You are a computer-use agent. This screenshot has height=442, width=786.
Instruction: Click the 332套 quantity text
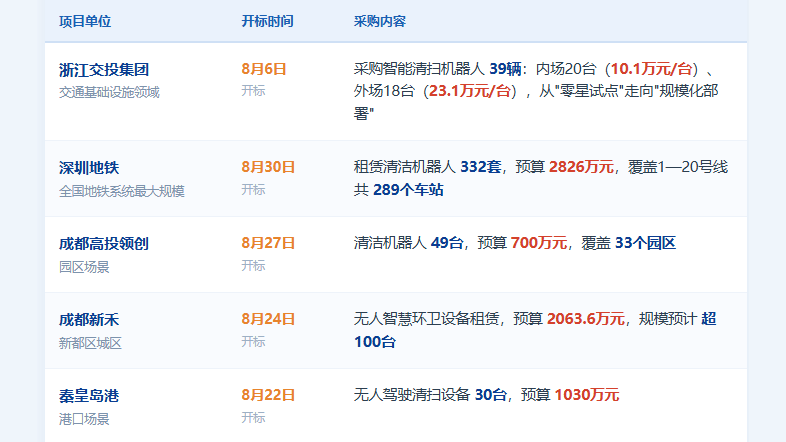pyautogui.click(x=481, y=167)
